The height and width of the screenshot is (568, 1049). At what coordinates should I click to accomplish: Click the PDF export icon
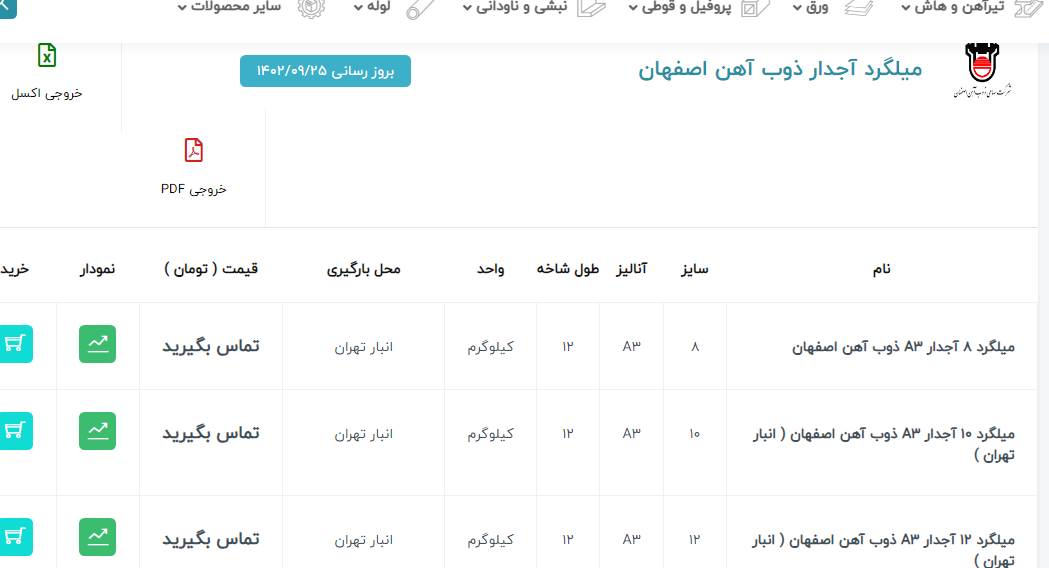(x=193, y=151)
